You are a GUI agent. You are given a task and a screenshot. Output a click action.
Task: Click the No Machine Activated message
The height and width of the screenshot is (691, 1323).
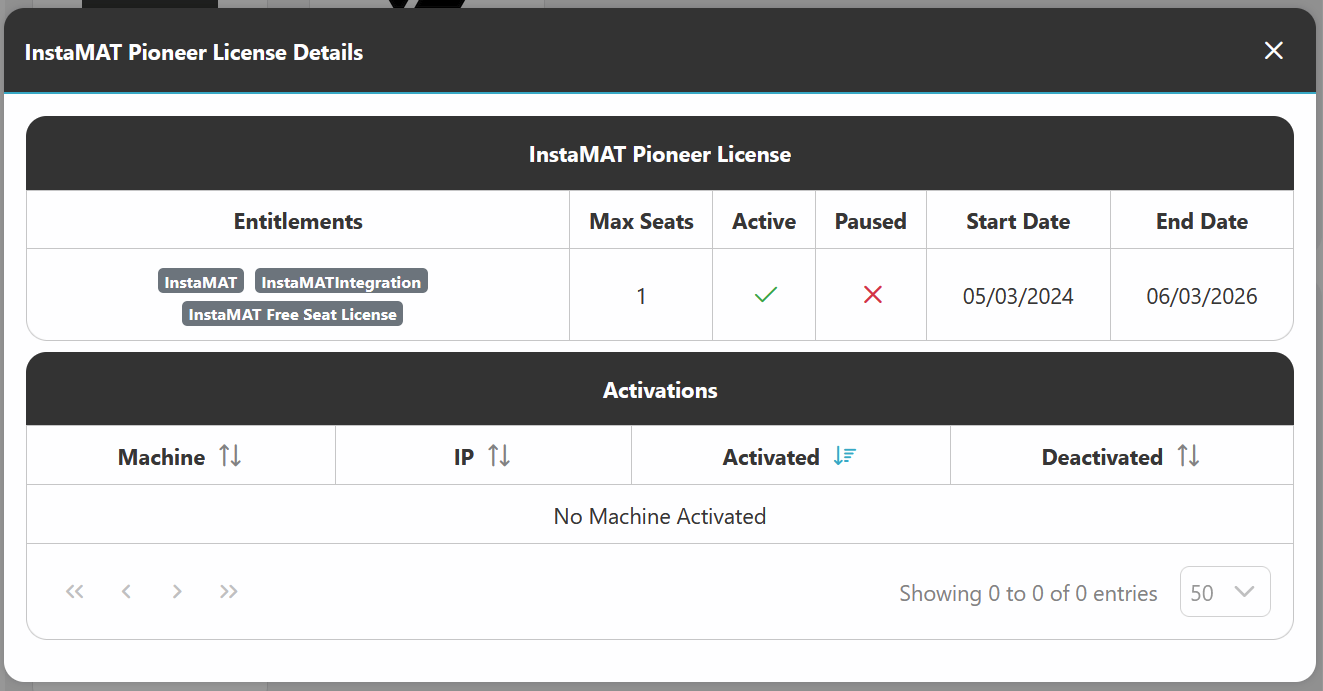[x=660, y=516]
